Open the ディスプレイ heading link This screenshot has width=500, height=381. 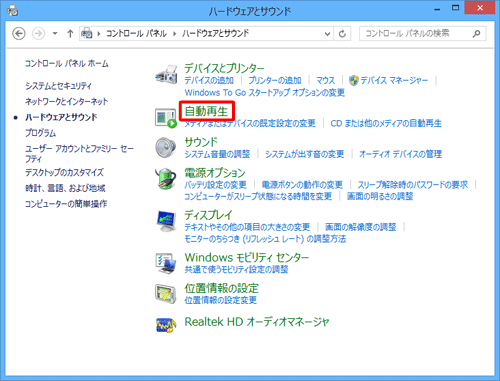pos(208,215)
